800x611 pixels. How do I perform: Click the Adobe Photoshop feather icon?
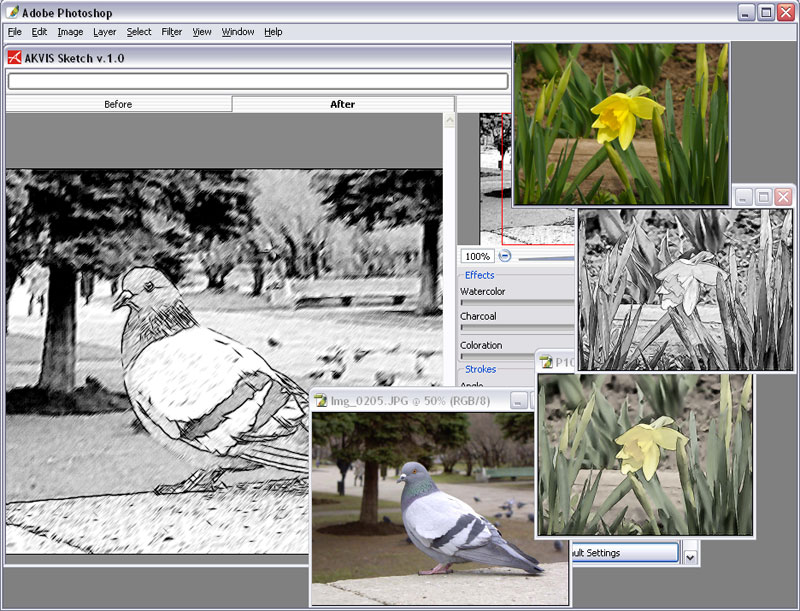click(13, 12)
